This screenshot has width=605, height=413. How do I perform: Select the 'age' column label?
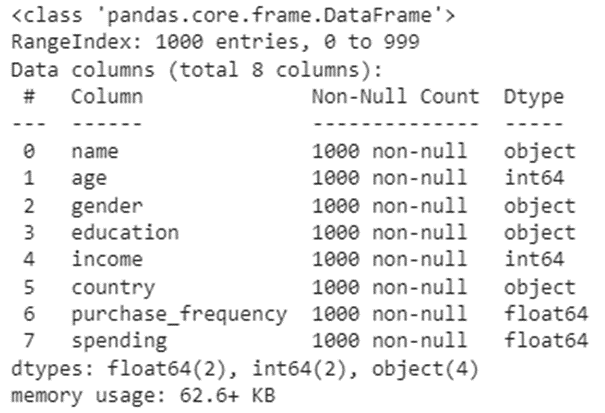(x=89, y=179)
